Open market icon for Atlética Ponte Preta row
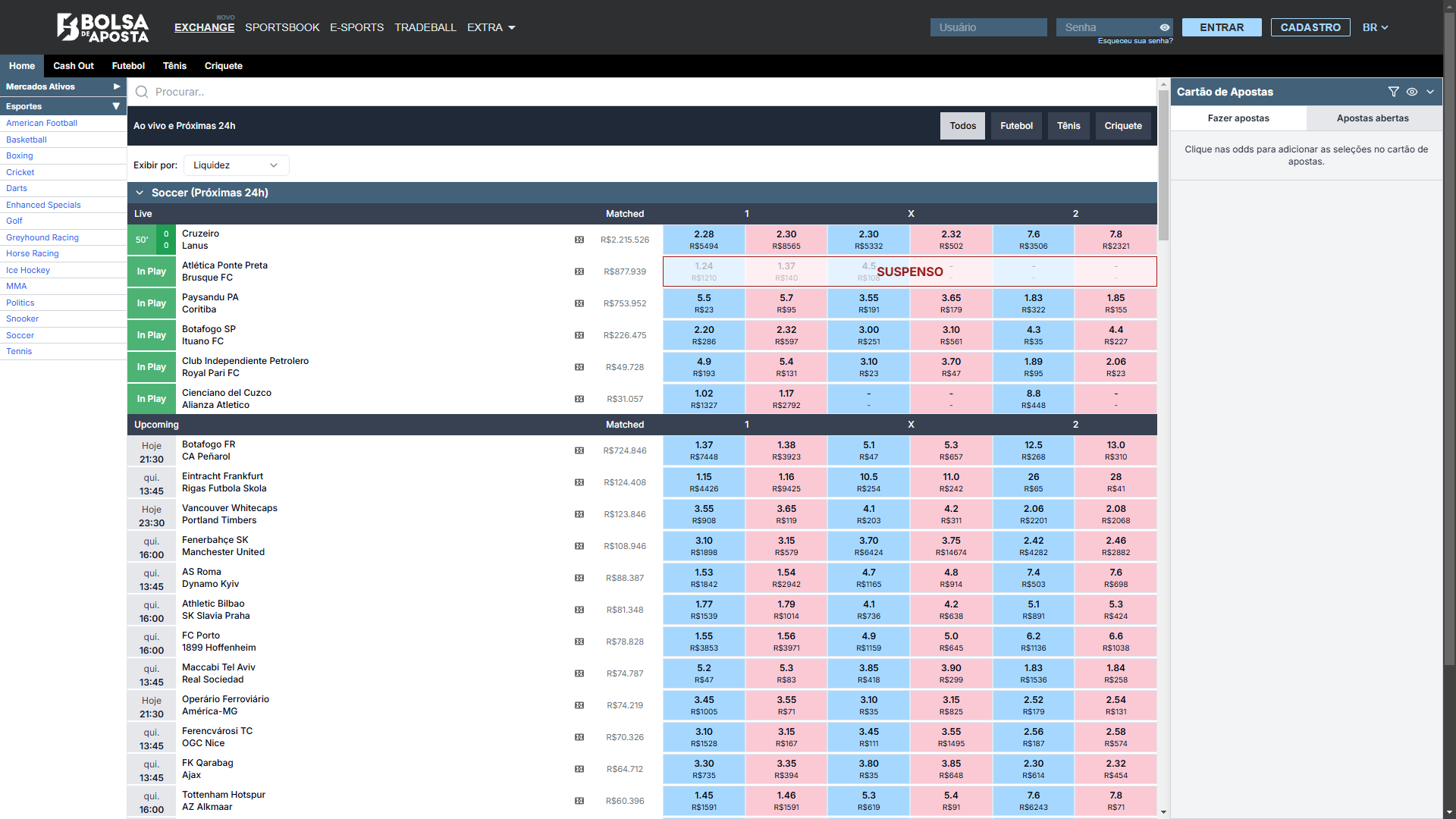Image resolution: width=1456 pixels, height=819 pixels. tap(579, 271)
